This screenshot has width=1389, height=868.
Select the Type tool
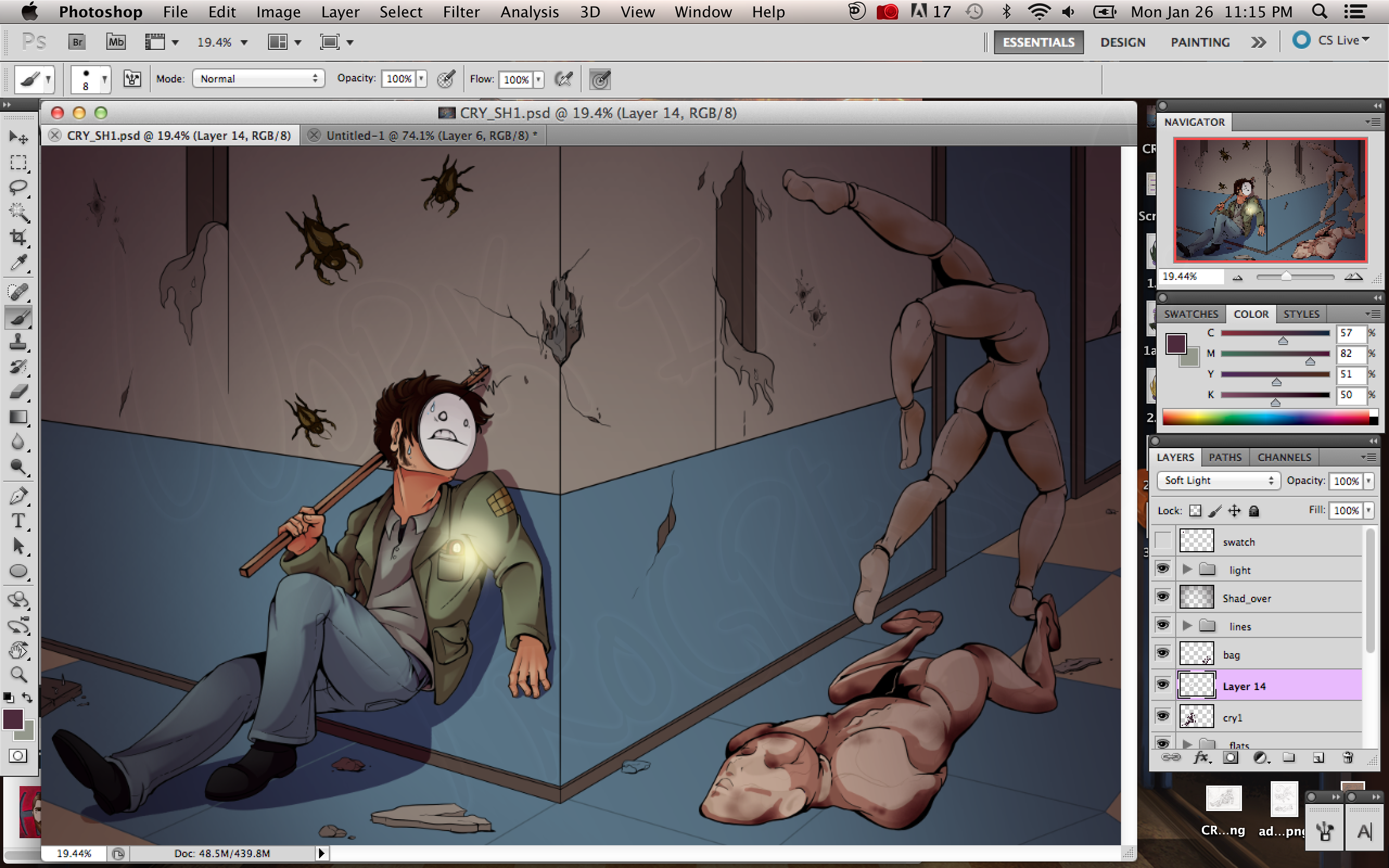click(x=18, y=521)
